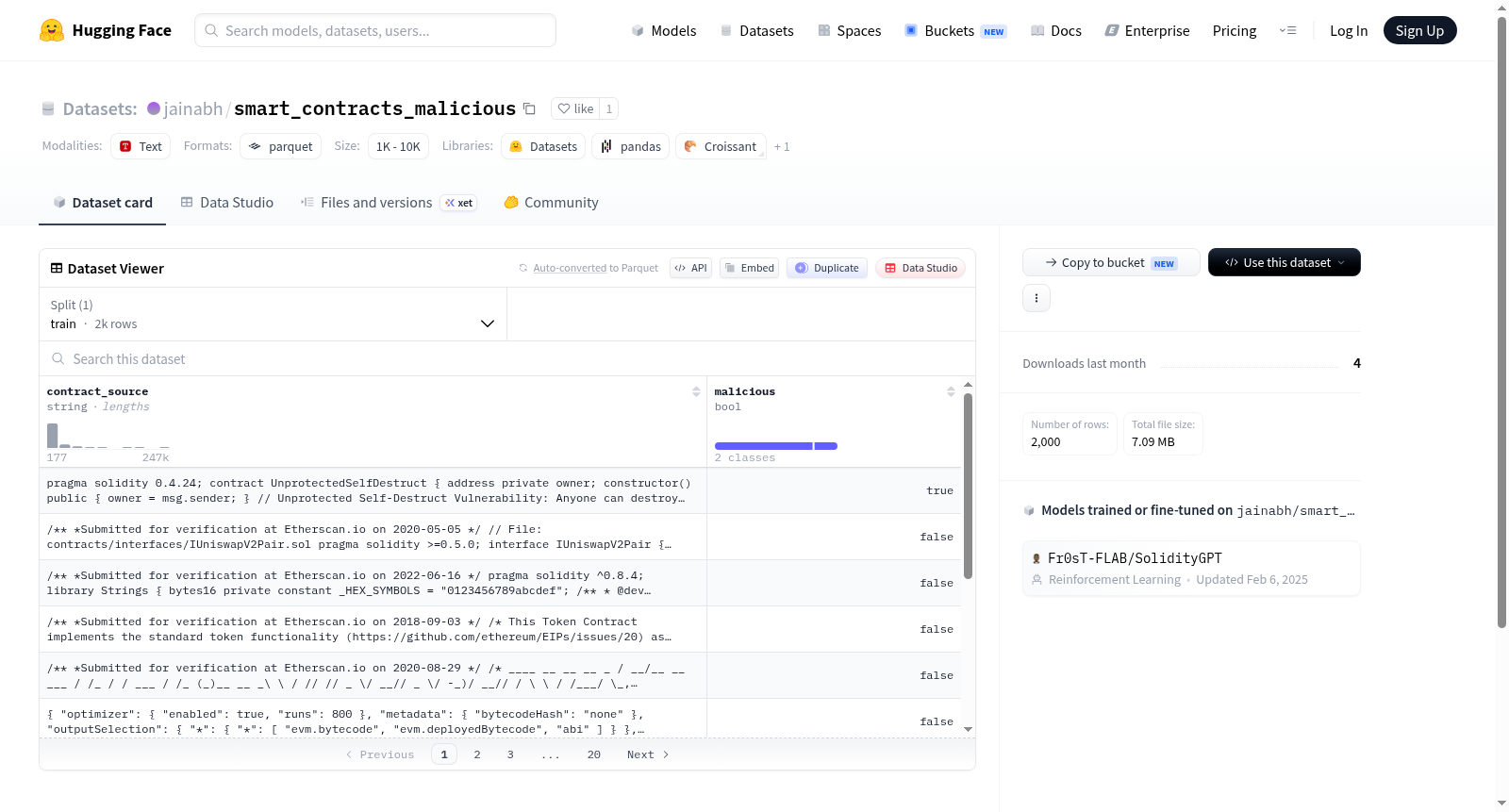The image size is (1509, 812).
Task: Click the navigation overflow menu icon
Action: pyautogui.click(x=1287, y=30)
